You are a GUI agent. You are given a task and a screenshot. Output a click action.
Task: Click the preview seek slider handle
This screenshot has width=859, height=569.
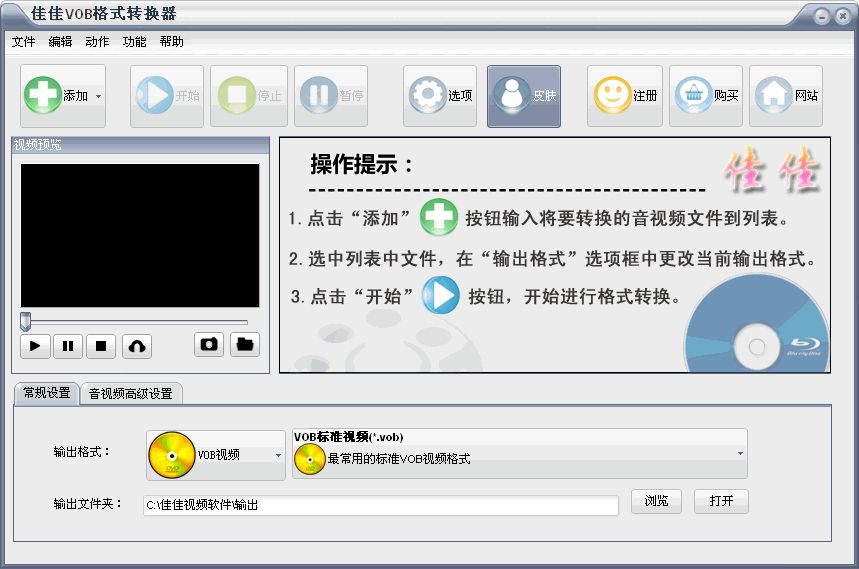25,321
